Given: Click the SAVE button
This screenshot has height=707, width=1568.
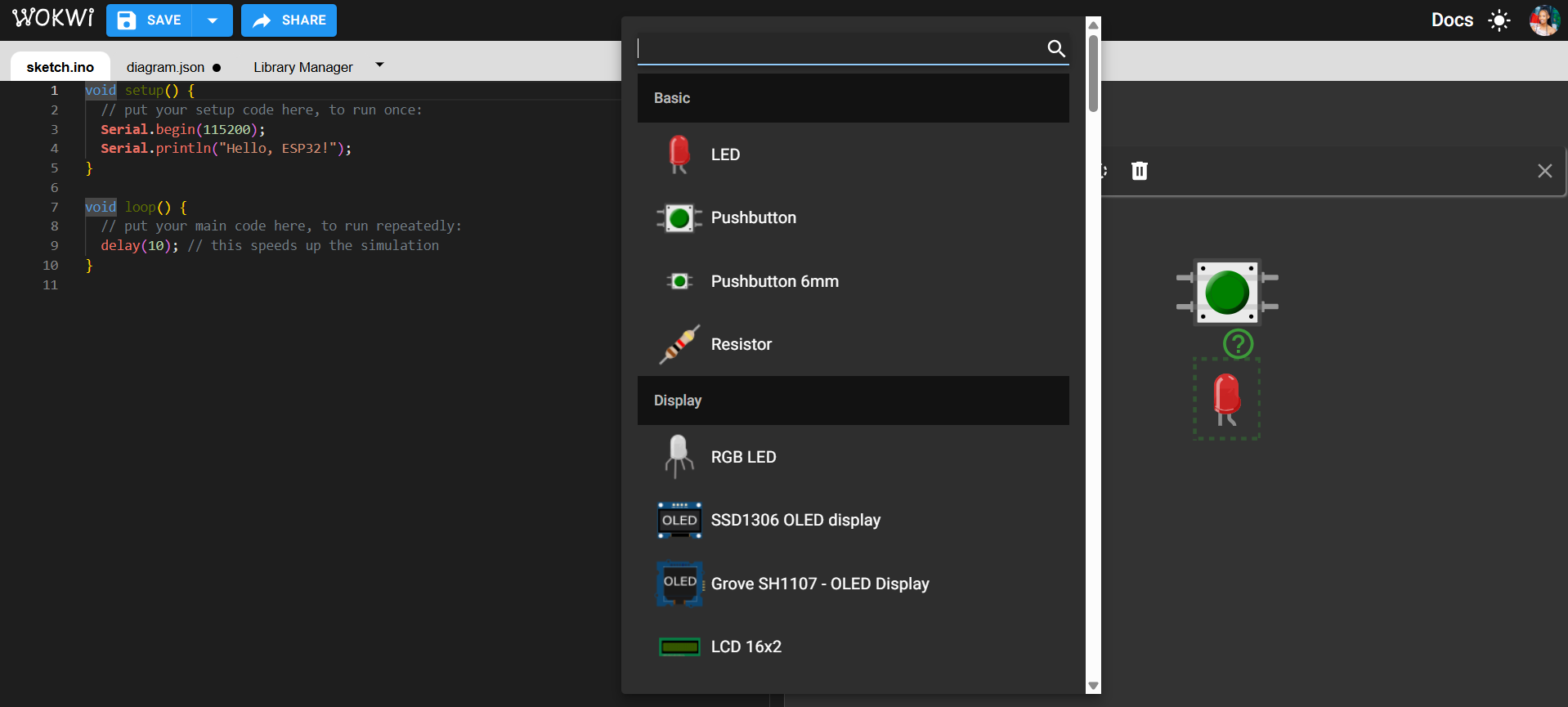Looking at the screenshot, I should coord(149,20).
